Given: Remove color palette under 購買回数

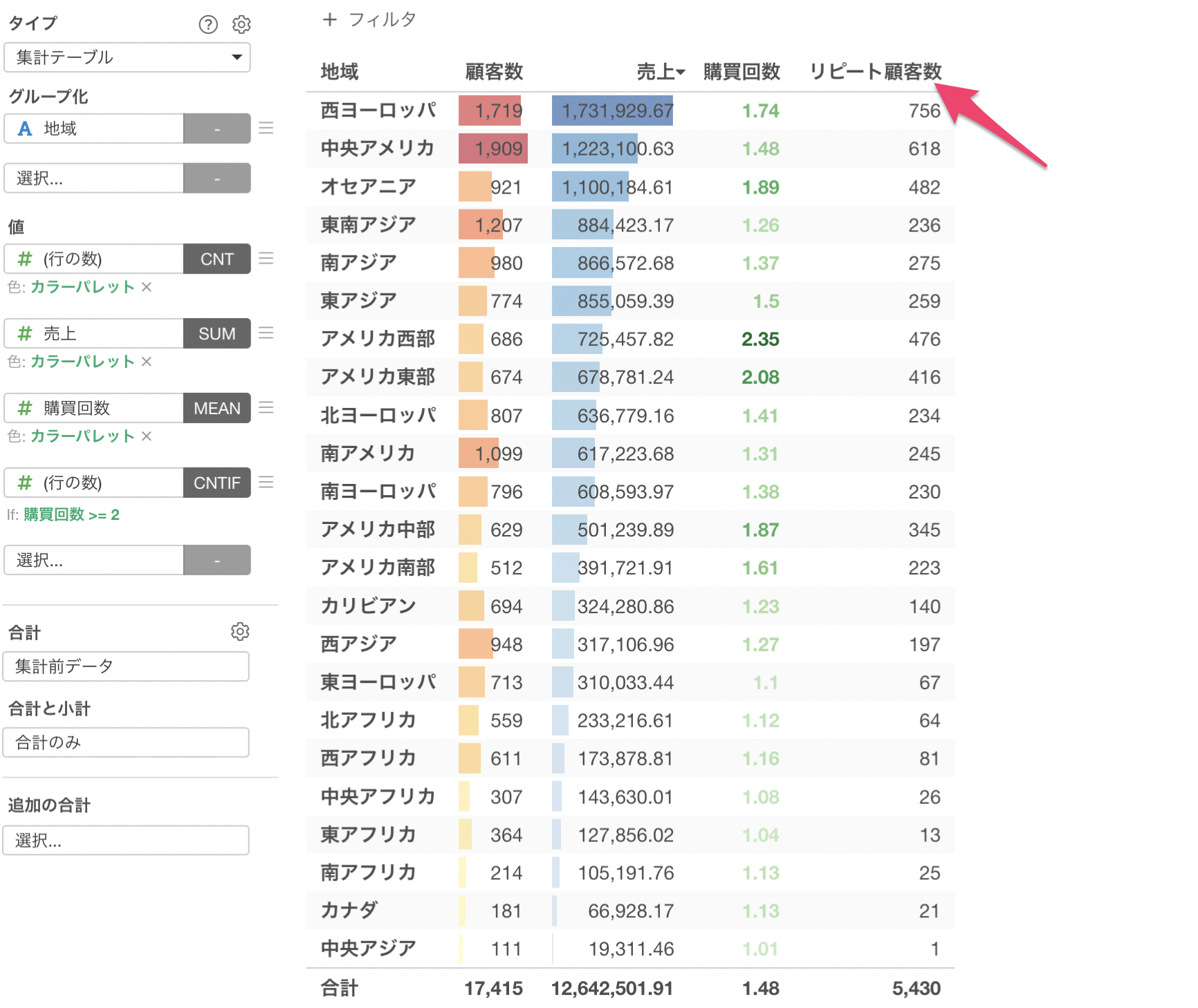Looking at the screenshot, I should point(147,436).
